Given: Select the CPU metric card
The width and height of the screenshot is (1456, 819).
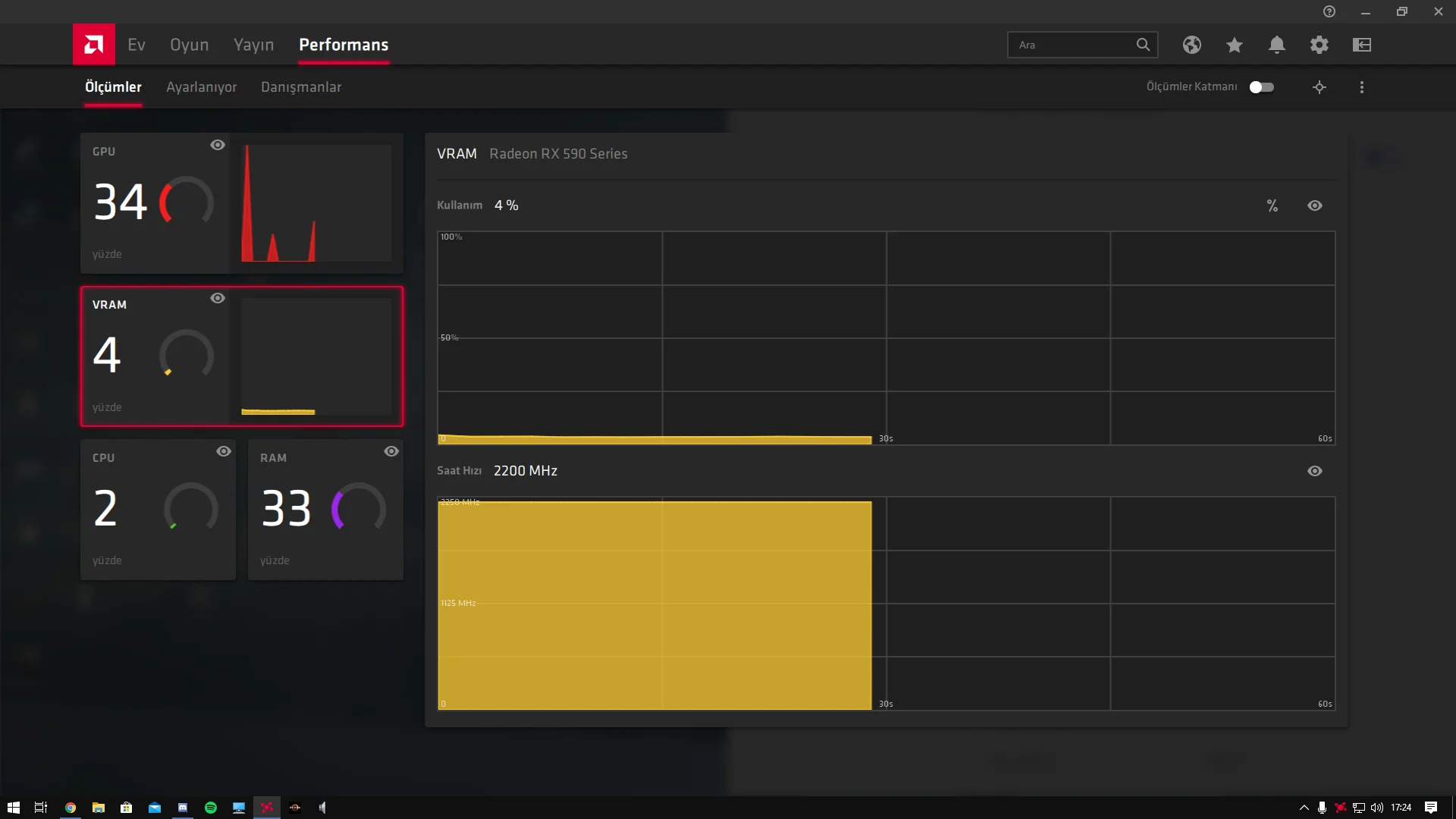Looking at the screenshot, I should pyautogui.click(x=158, y=510).
